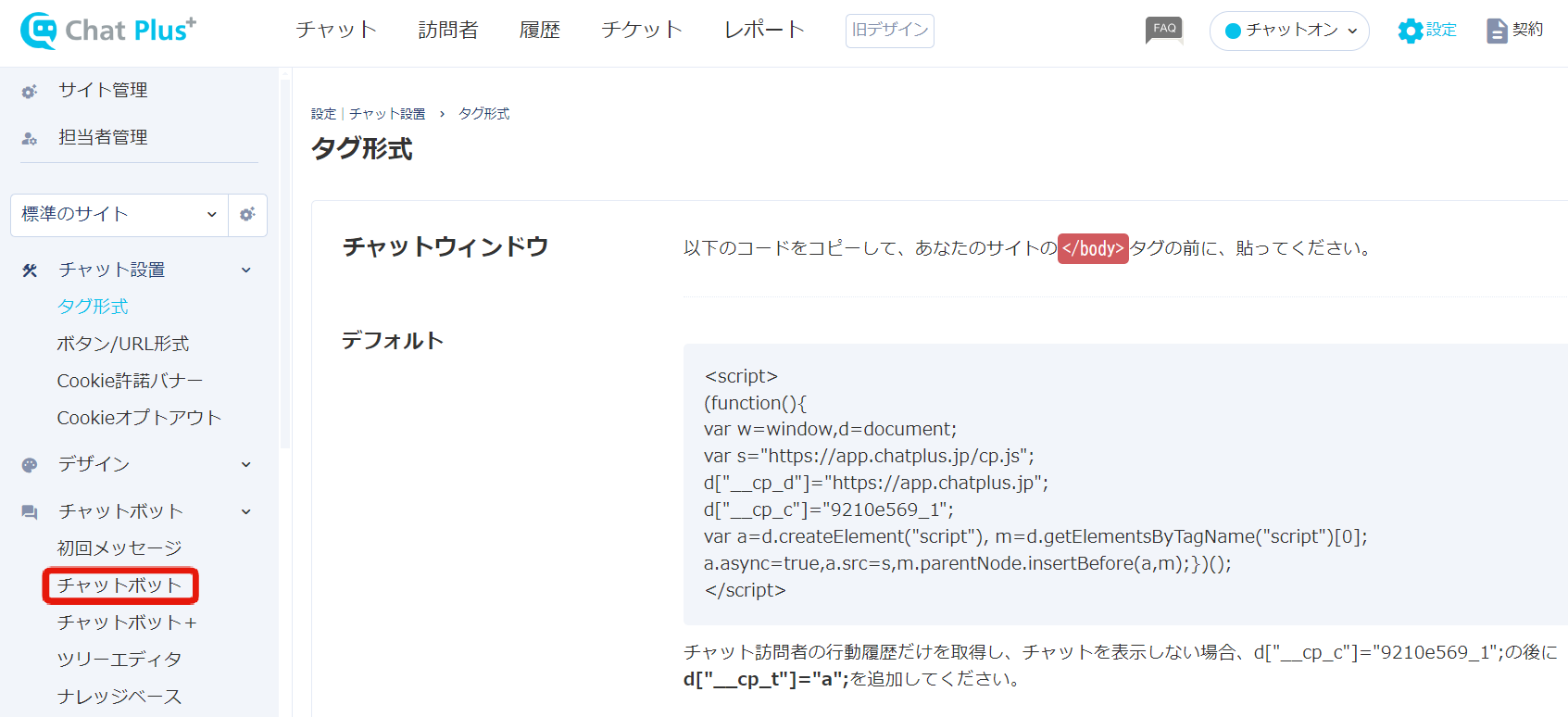This screenshot has width=1568, height=717.
Task: Open the FAQ speech bubble icon
Action: tap(1164, 30)
